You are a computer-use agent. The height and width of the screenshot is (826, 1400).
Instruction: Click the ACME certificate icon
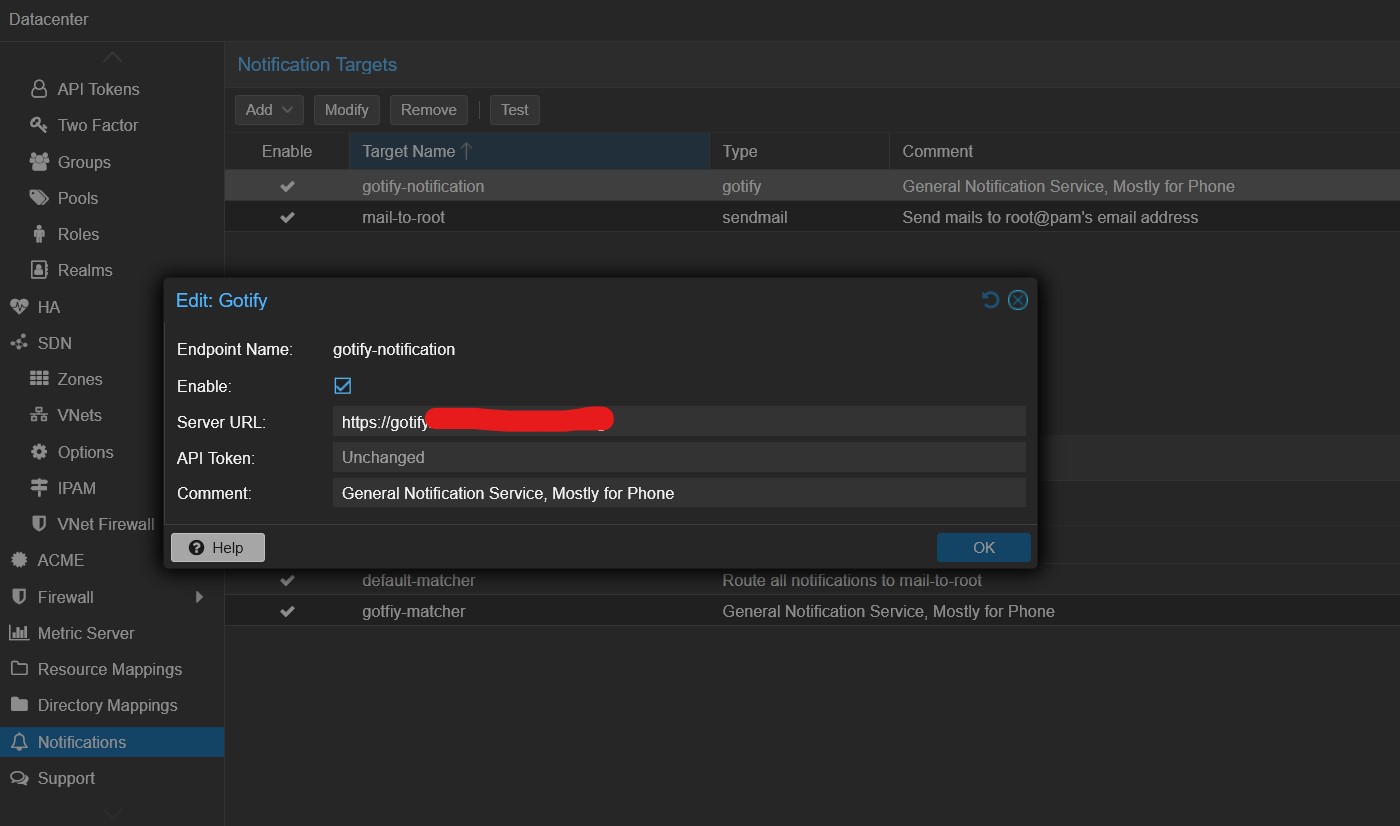pos(19,560)
